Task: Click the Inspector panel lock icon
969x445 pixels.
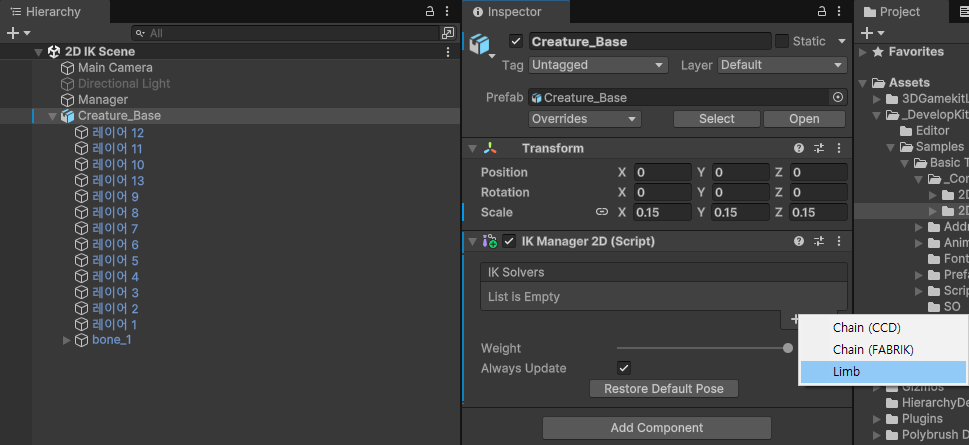Action: [822, 11]
